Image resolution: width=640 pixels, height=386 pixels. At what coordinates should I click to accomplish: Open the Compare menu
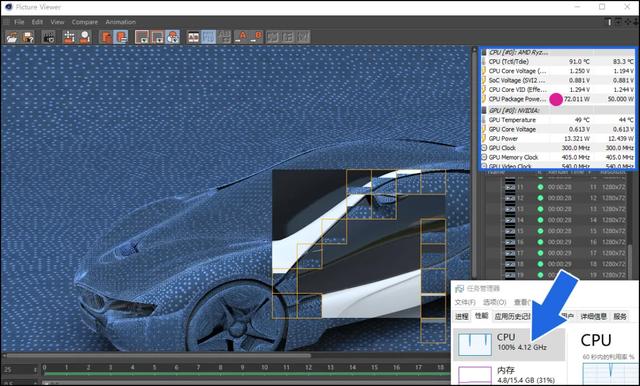click(x=85, y=22)
